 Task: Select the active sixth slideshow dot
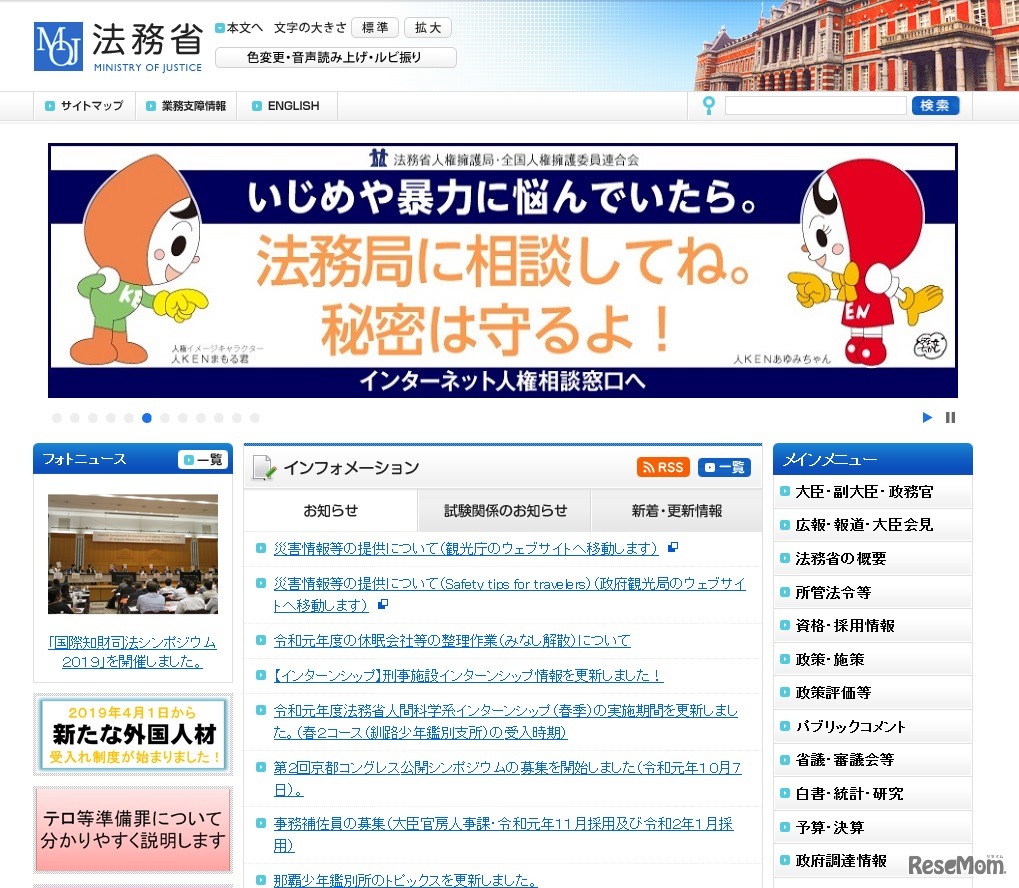(x=147, y=418)
